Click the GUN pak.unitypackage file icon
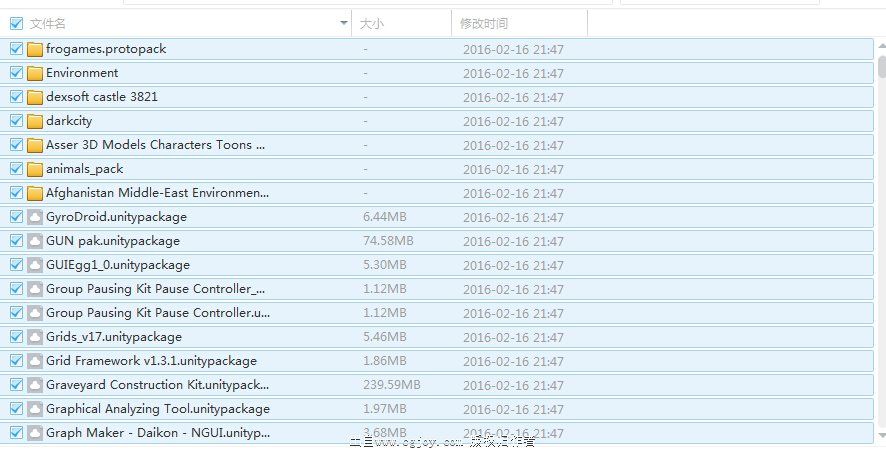The width and height of the screenshot is (886, 452). coord(34,241)
